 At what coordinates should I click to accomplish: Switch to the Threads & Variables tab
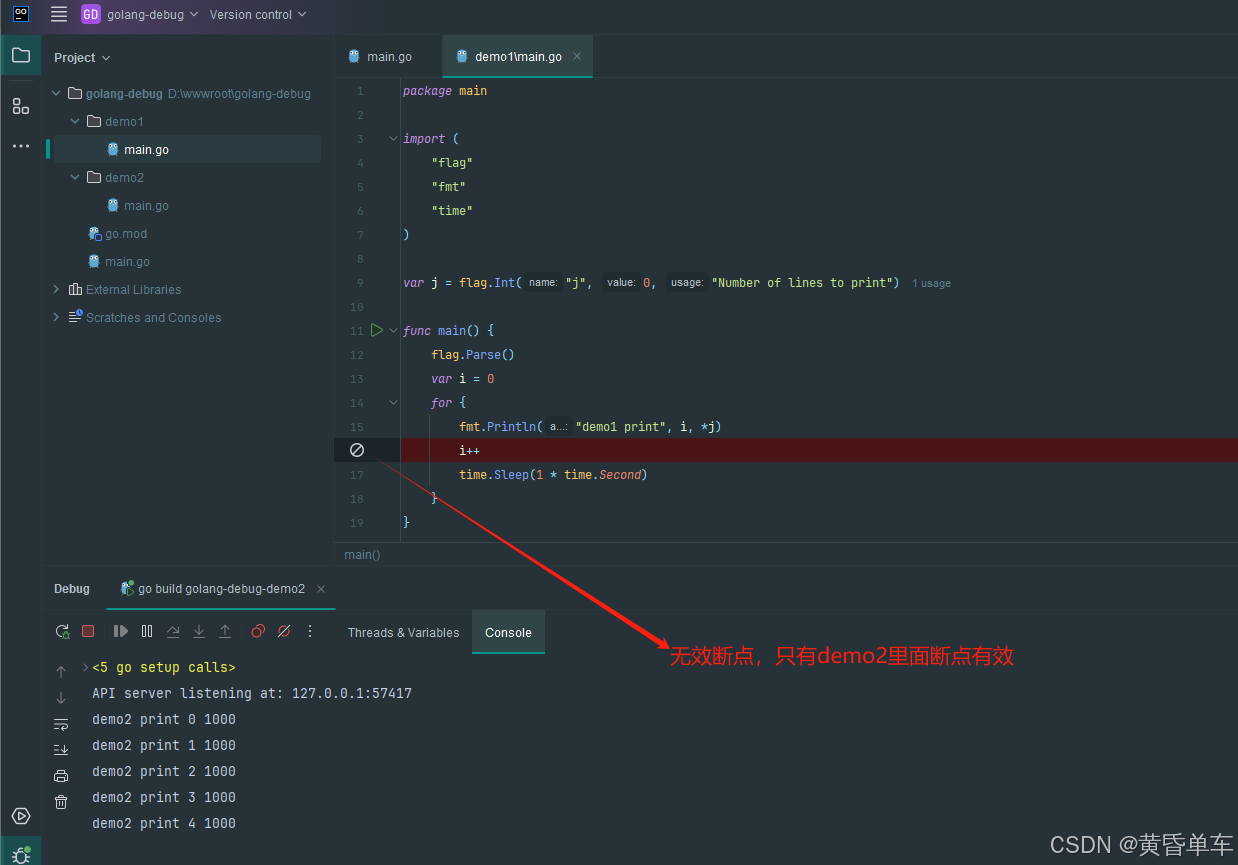[x=403, y=632]
